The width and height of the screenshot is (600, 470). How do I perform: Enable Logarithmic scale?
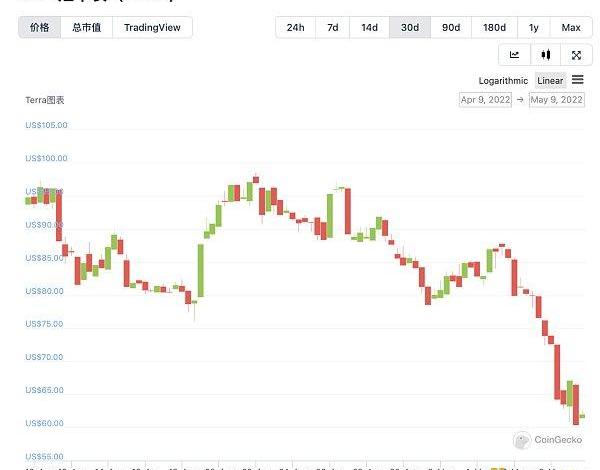503,81
